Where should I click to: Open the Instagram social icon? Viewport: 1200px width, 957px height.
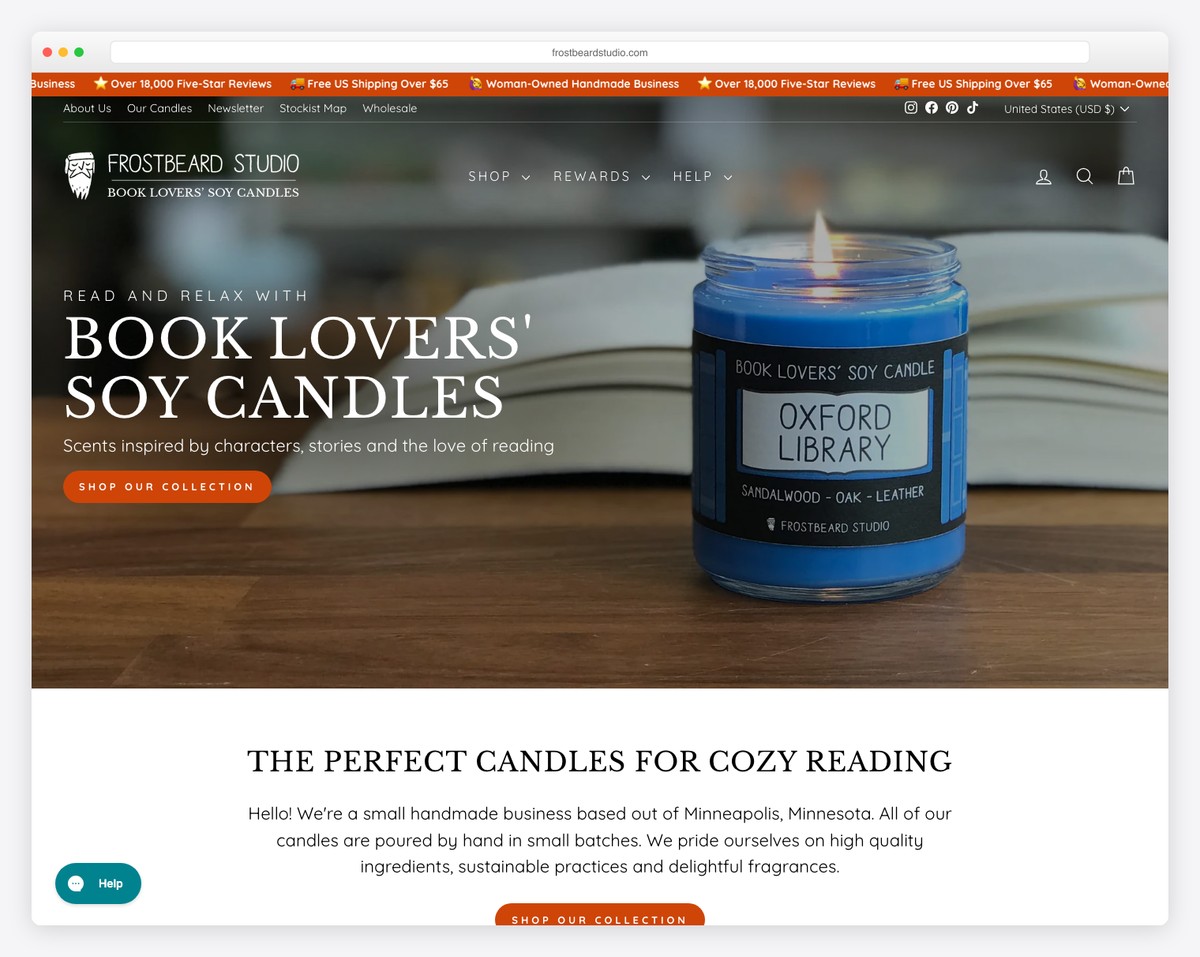click(x=911, y=108)
